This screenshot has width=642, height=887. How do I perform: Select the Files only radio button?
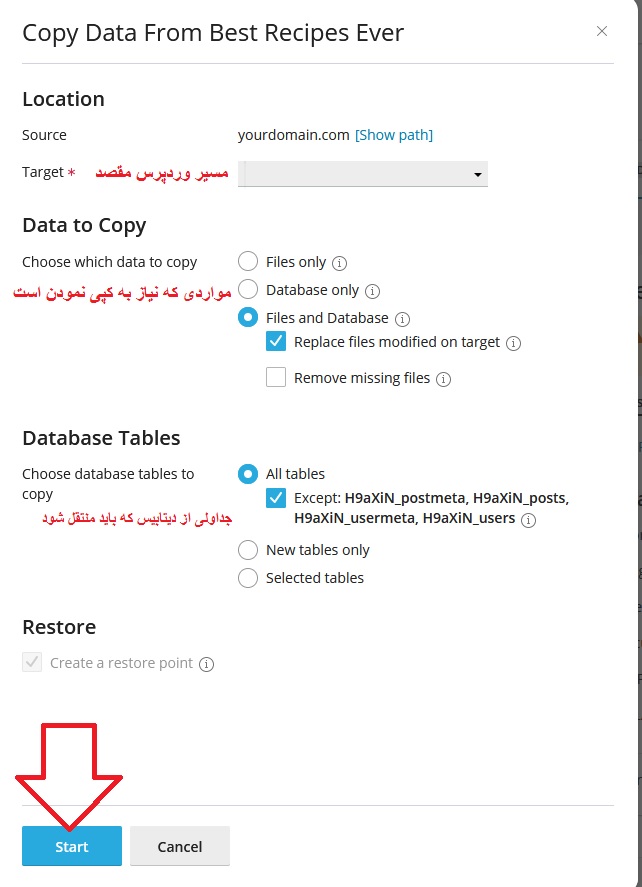[248, 262]
